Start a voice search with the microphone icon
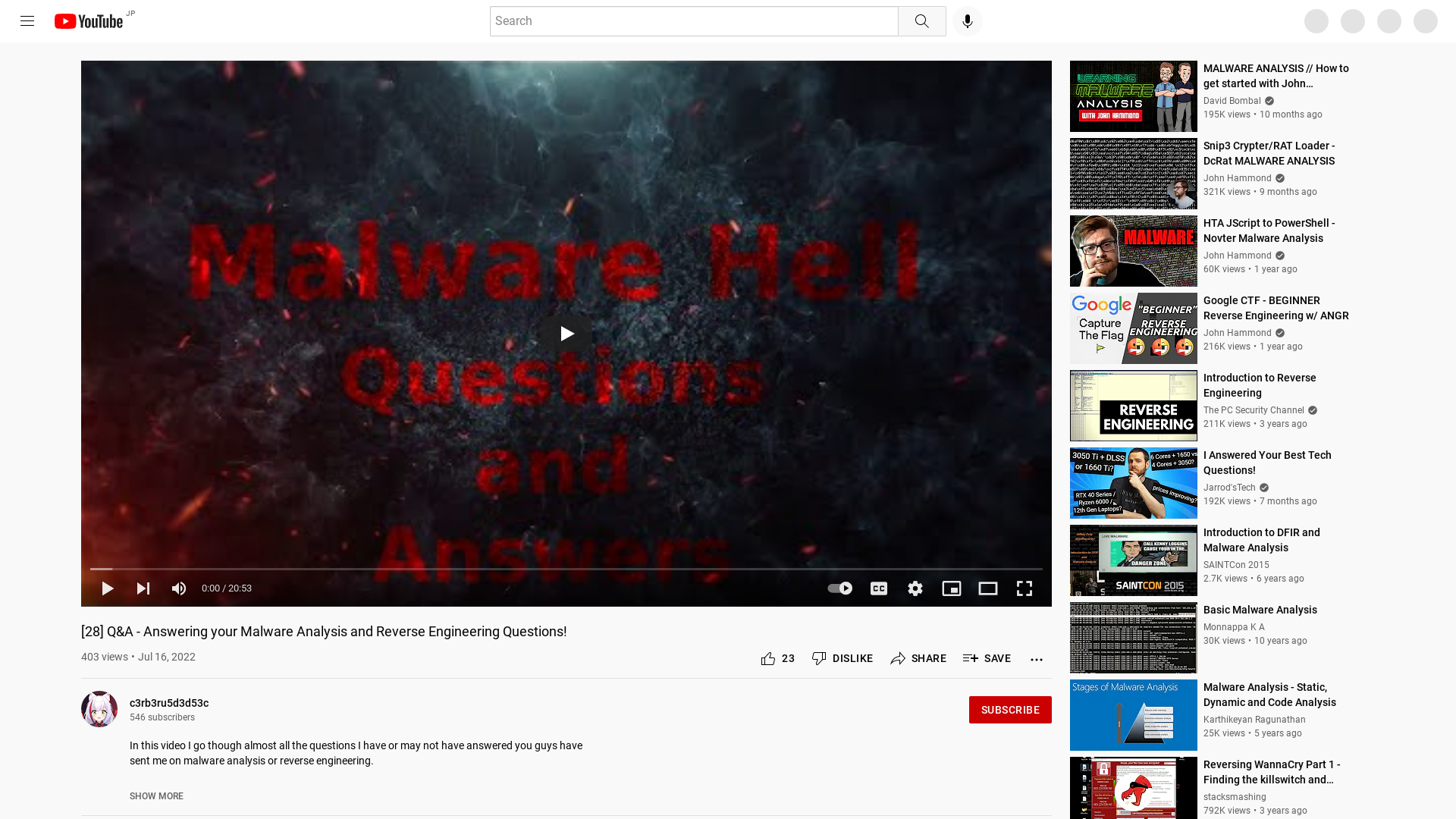This screenshot has height=819, width=1456. [x=967, y=20]
